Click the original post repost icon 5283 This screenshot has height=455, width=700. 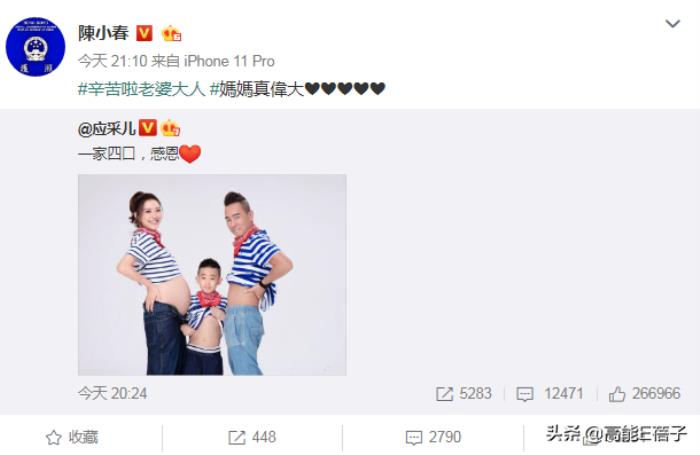pos(464,393)
